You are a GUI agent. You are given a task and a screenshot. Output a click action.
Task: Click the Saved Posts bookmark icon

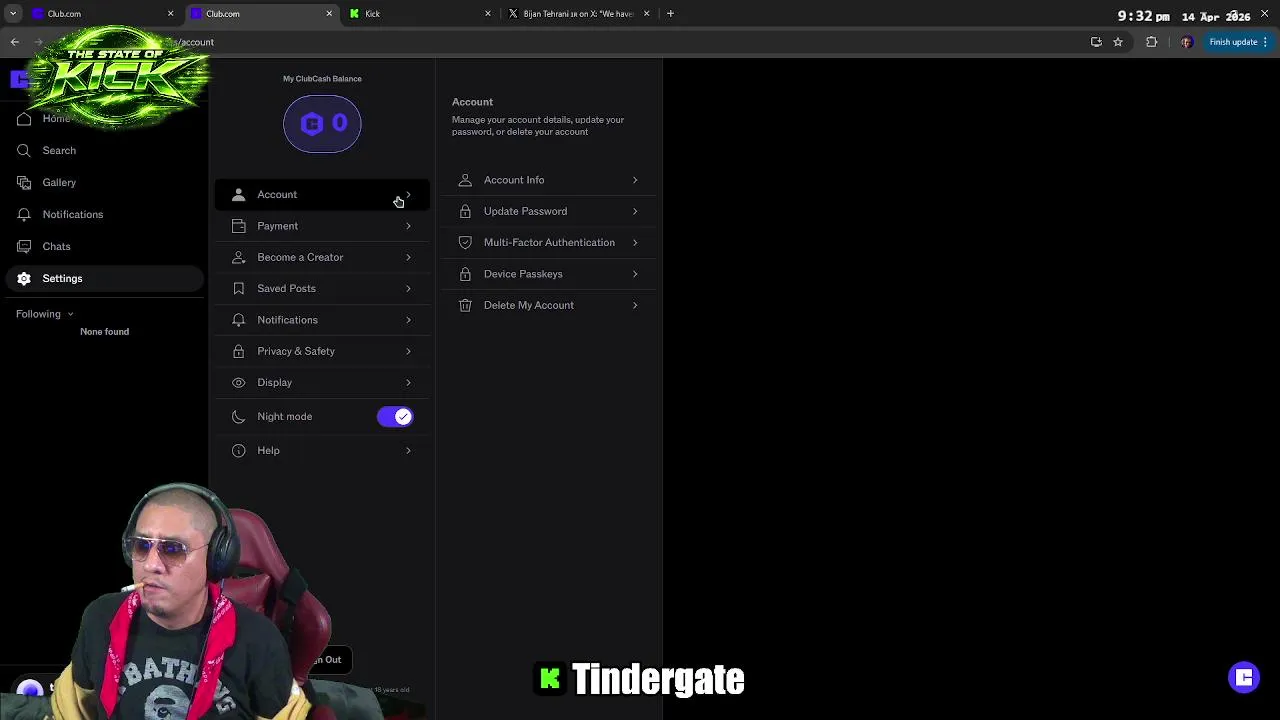coord(238,288)
